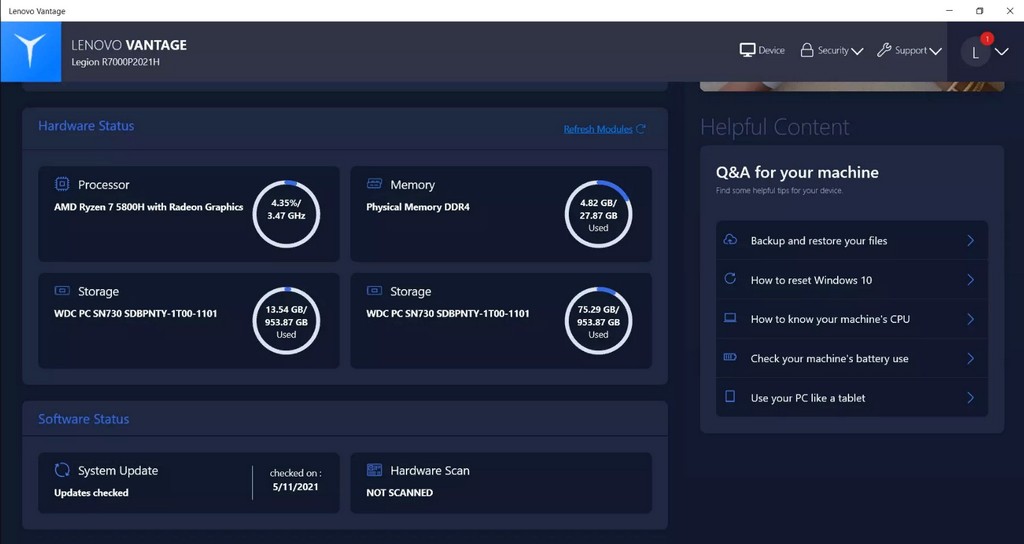Image resolution: width=1024 pixels, height=544 pixels.
Task: Click the Memory module icon
Action: click(374, 184)
